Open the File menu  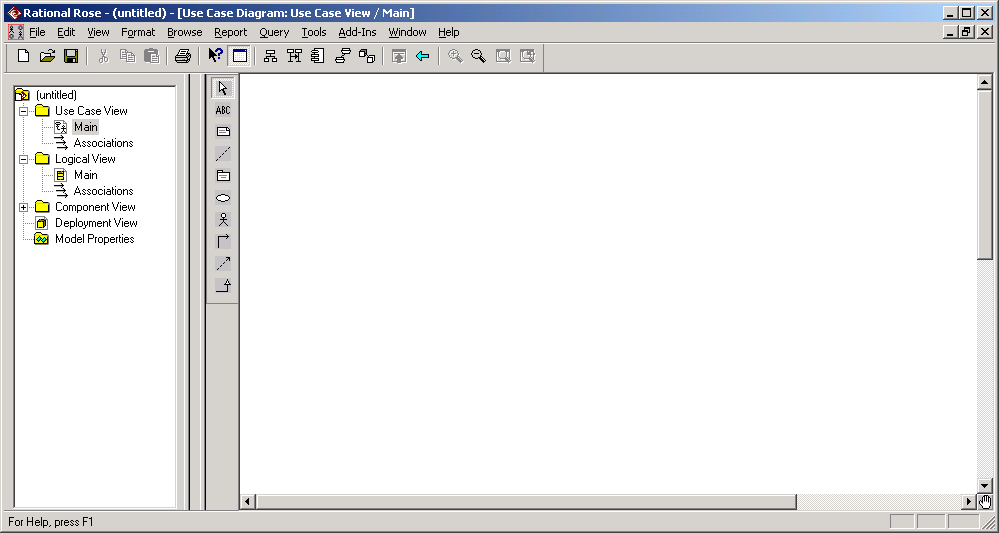click(37, 32)
